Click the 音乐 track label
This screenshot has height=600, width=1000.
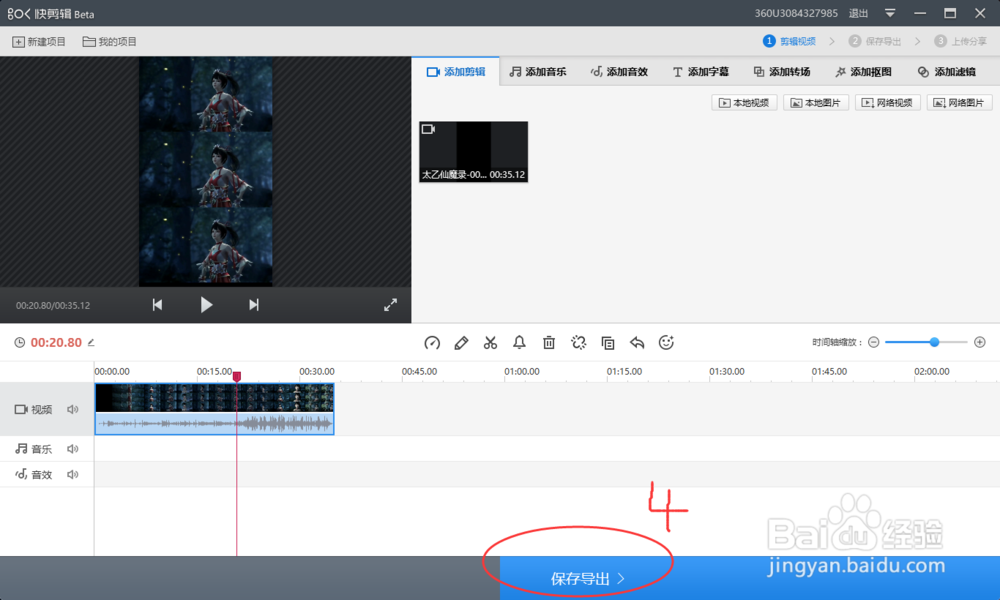[34, 449]
